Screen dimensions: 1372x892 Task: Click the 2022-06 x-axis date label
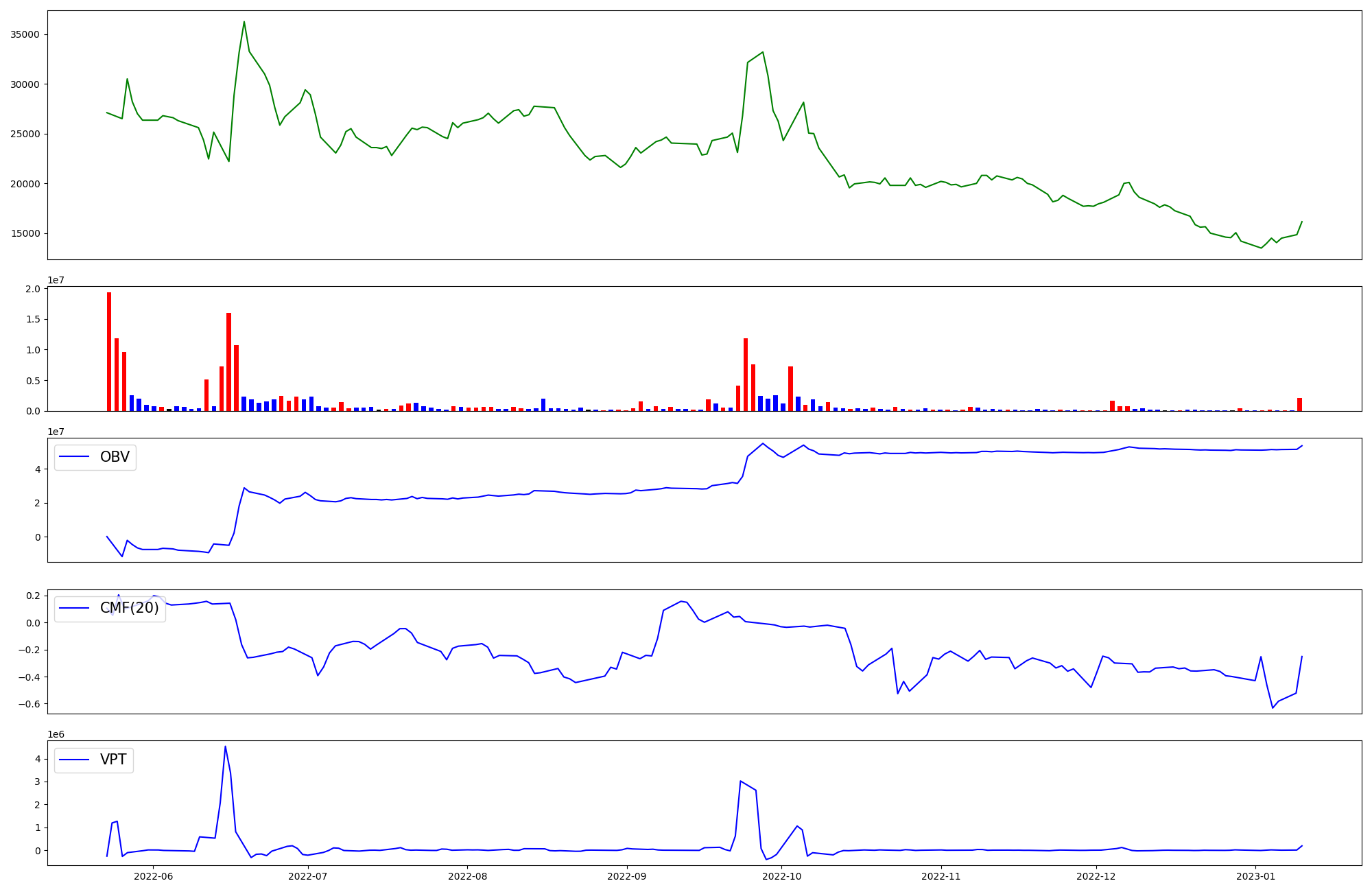(153, 876)
